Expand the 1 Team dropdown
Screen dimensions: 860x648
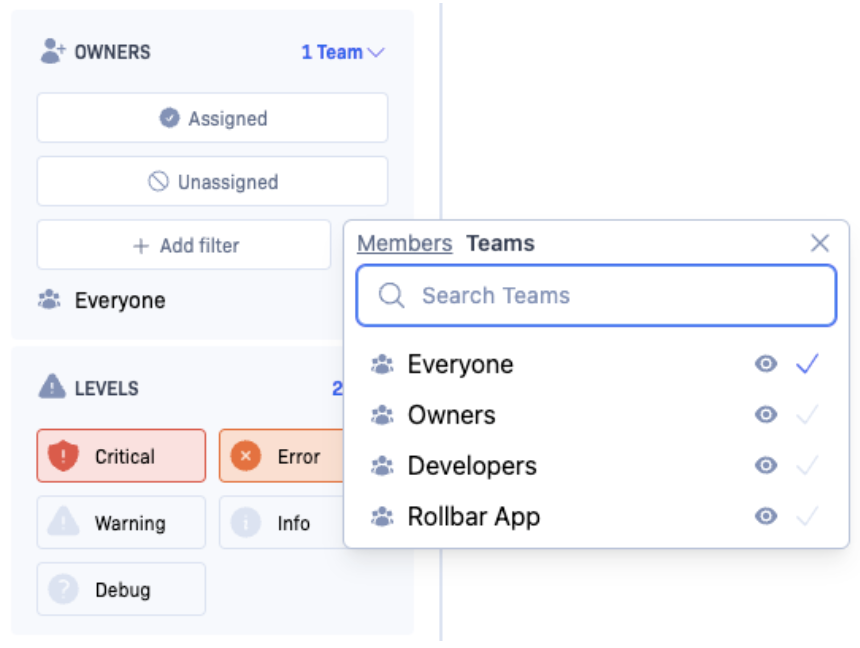tap(343, 52)
